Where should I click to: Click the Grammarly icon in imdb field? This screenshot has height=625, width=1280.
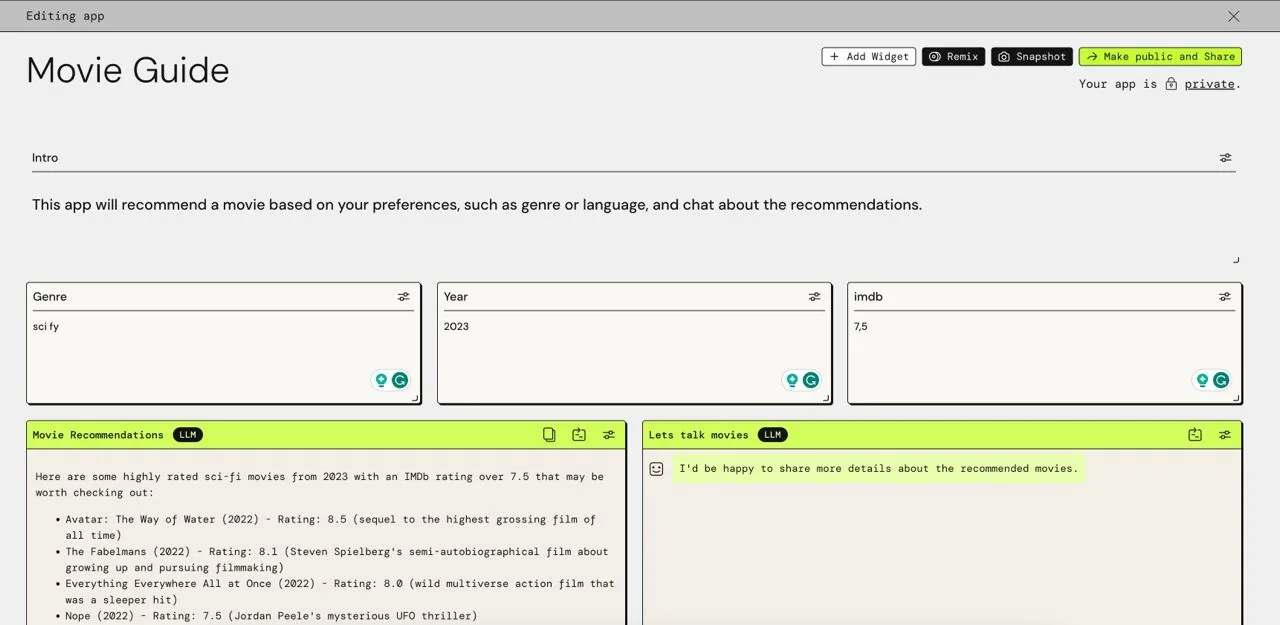coord(1221,380)
